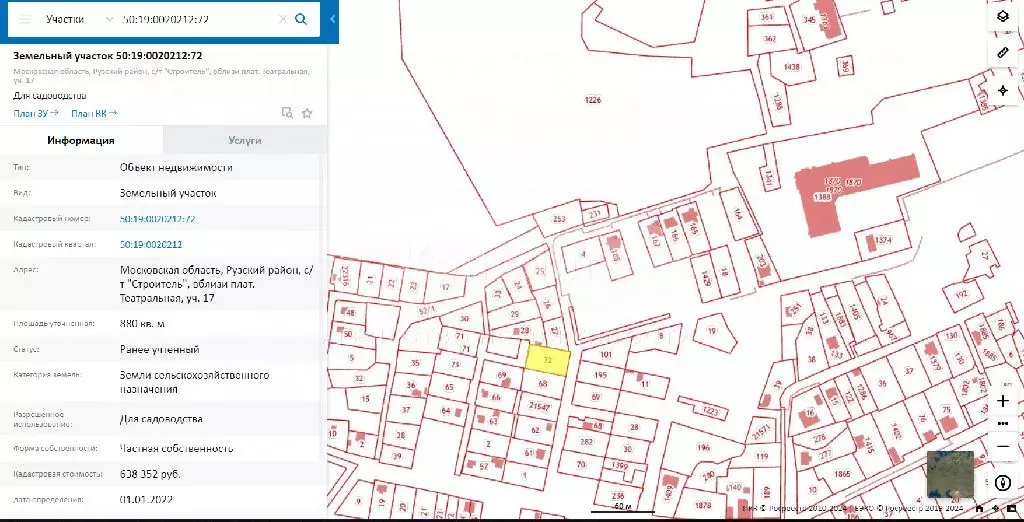Viewport: 1024px width, 522px height.
Task: Zoom out with the minus button
Action: pyautogui.click(x=1004, y=446)
